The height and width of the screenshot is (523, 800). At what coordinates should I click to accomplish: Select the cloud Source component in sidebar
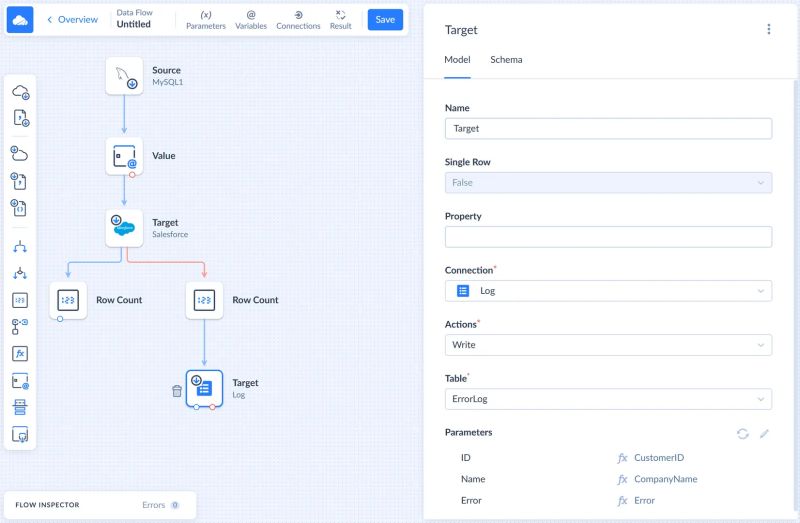pos(20,92)
